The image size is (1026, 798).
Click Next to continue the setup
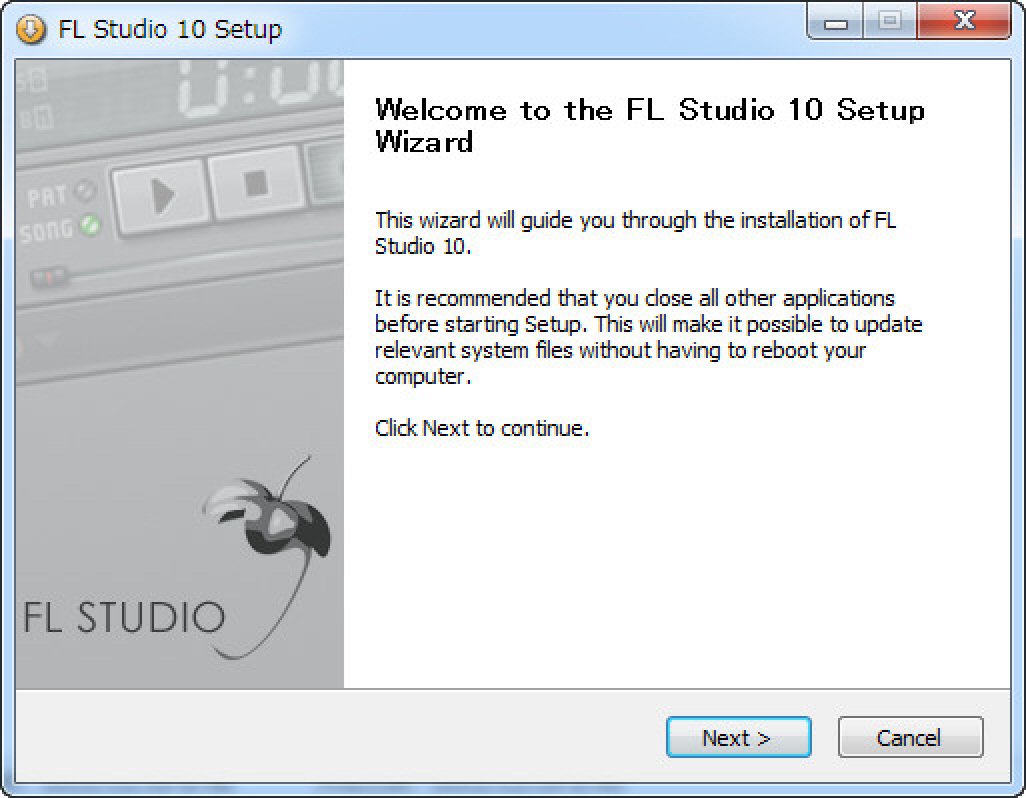(738, 737)
